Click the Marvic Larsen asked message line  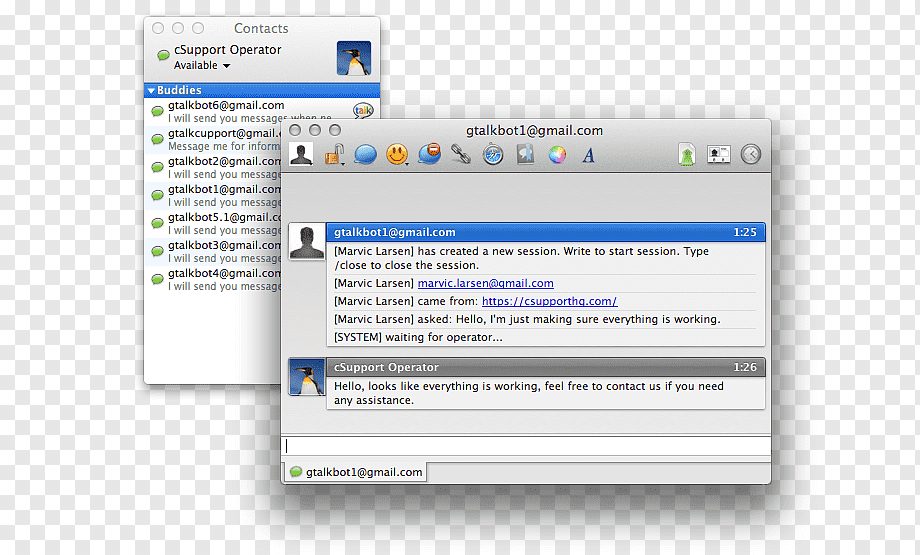pyautogui.click(x=527, y=319)
